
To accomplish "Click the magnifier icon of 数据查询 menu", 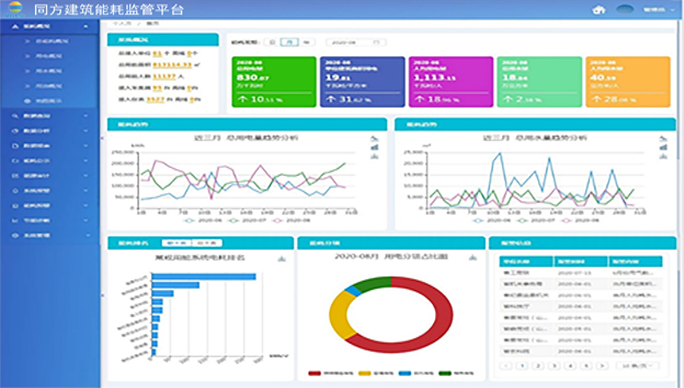I will pos(15,116).
